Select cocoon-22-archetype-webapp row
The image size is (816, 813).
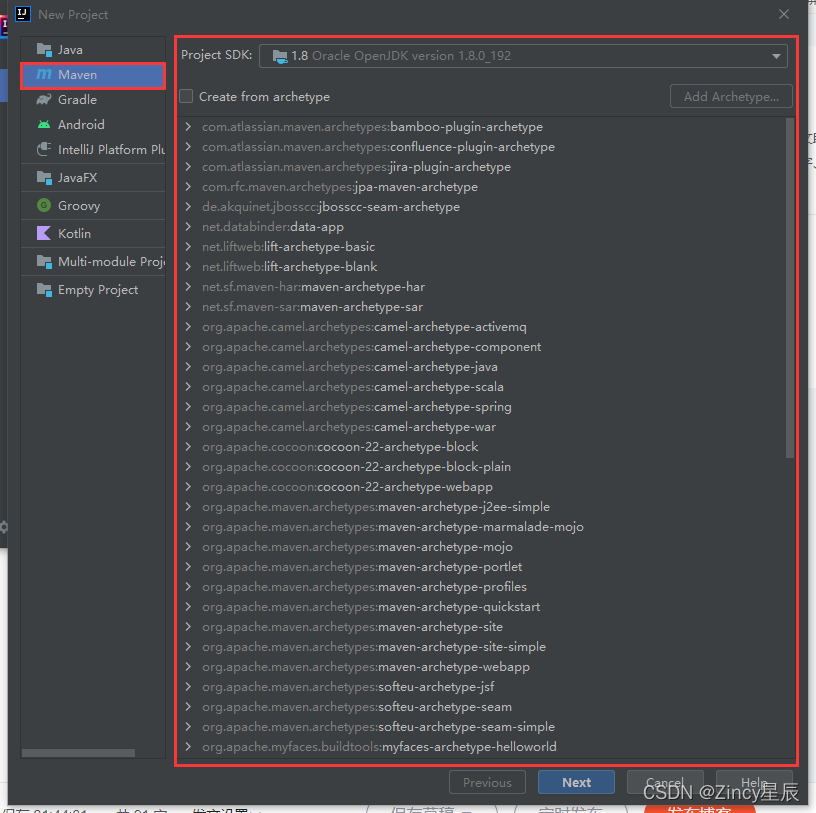click(x=482, y=487)
